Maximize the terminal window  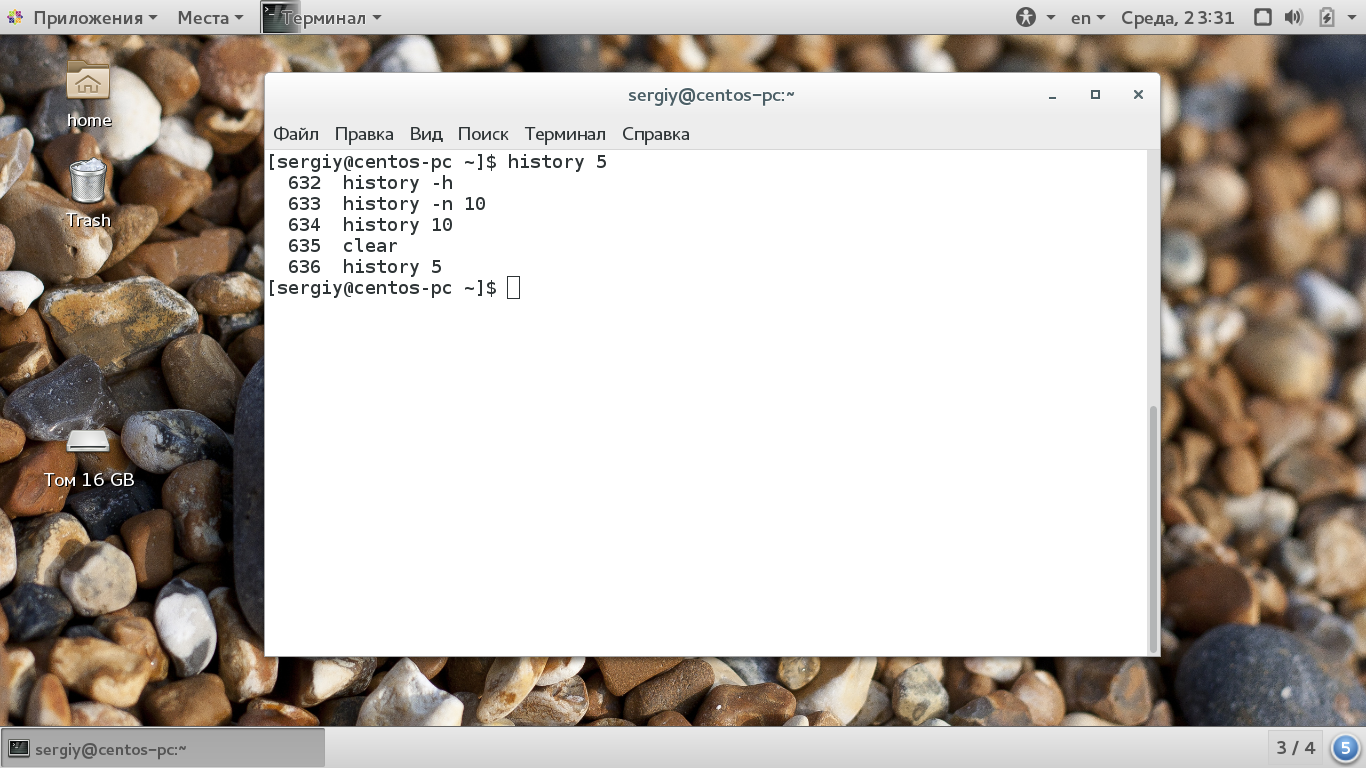[1095, 95]
